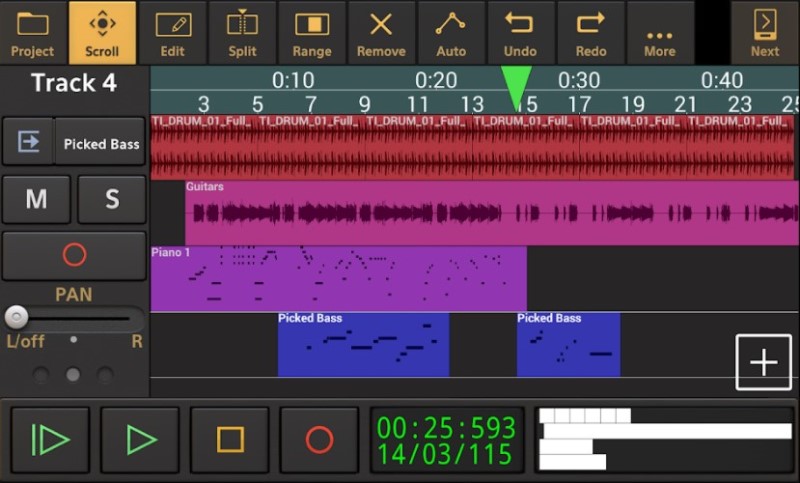Choose the Split tool
Image resolution: width=800 pixels, height=483 pixels.
pos(242,33)
